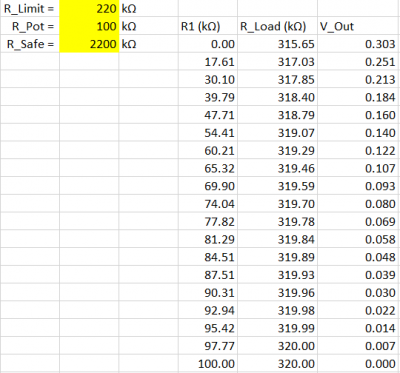This screenshot has width=400, height=373.
Task: Click the V_Out cell showing 0.303
Action: [x=358, y=44]
